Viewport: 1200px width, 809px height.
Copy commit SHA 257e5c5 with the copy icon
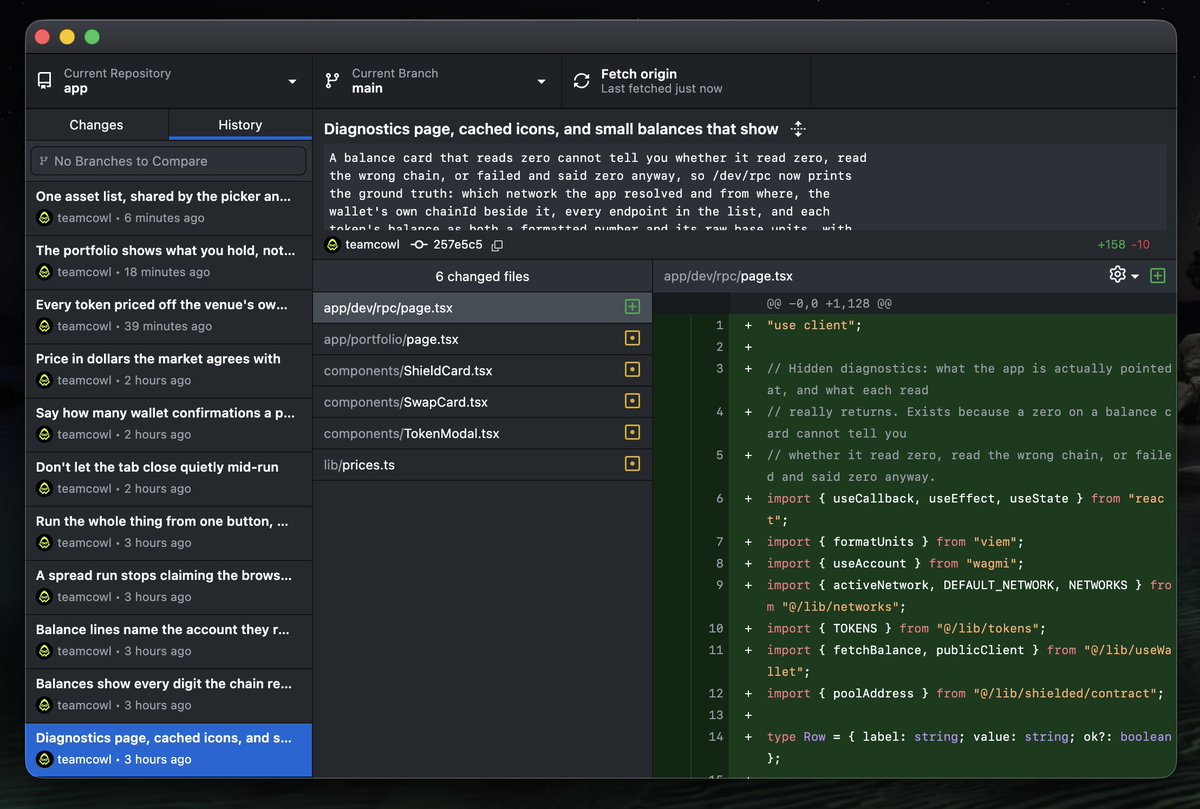click(x=497, y=245)
